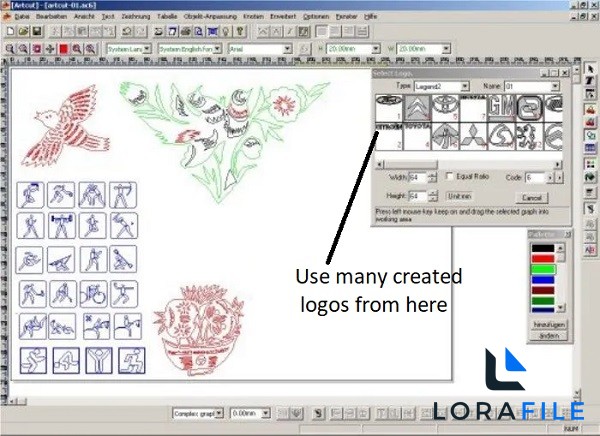Expand the System Language dropdown
This screenshot has width=600, height=436.
147,49
